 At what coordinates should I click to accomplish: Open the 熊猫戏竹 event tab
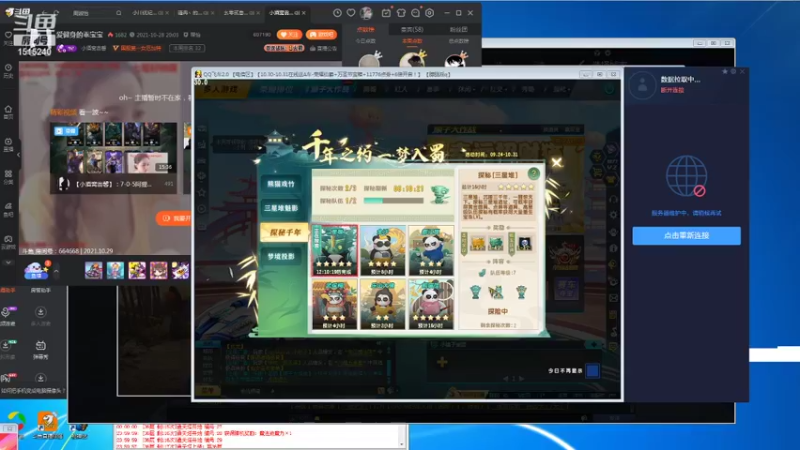pyautogui.click(x=282, y=184)
